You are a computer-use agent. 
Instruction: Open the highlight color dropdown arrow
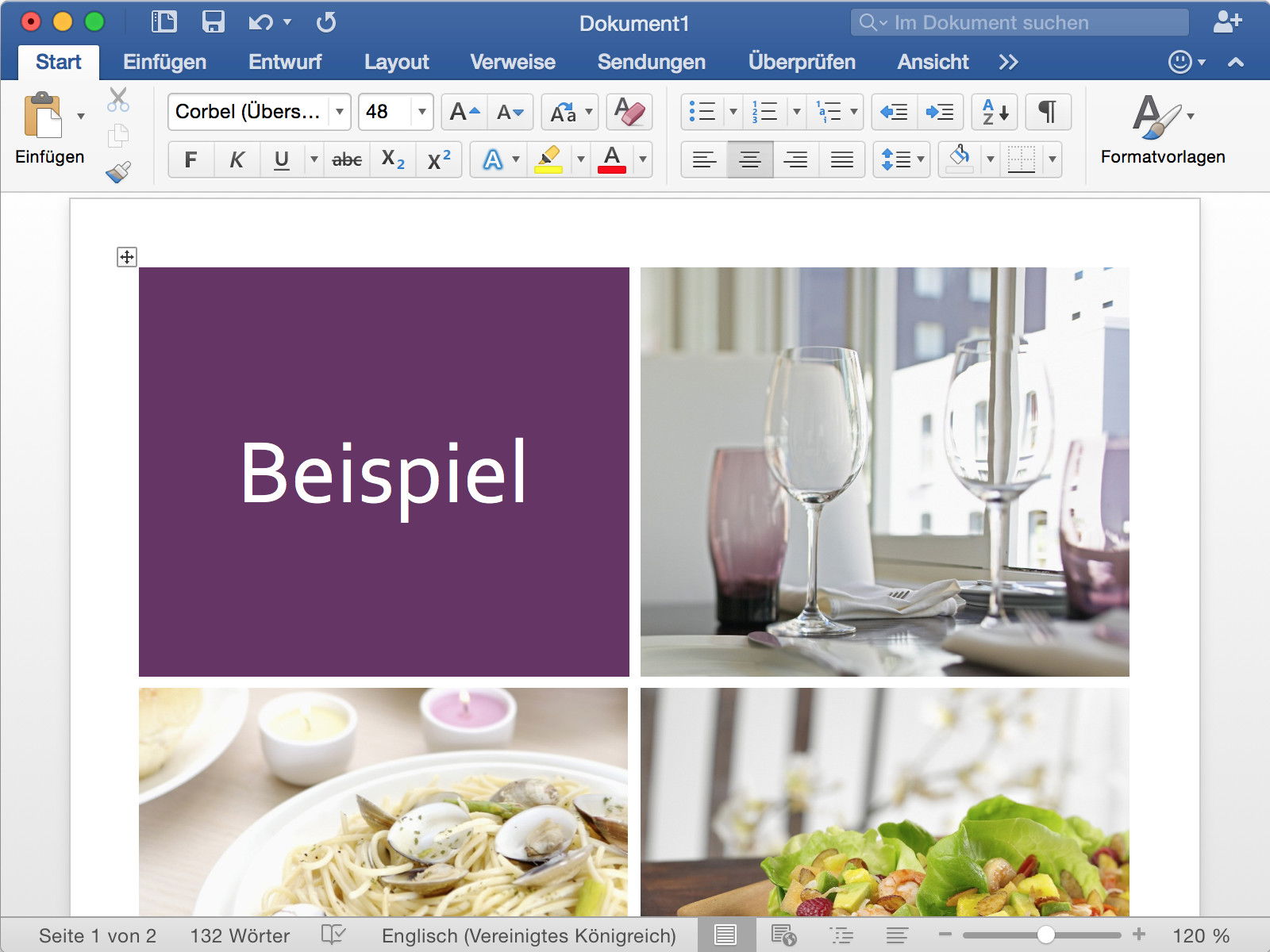[581, 159]
